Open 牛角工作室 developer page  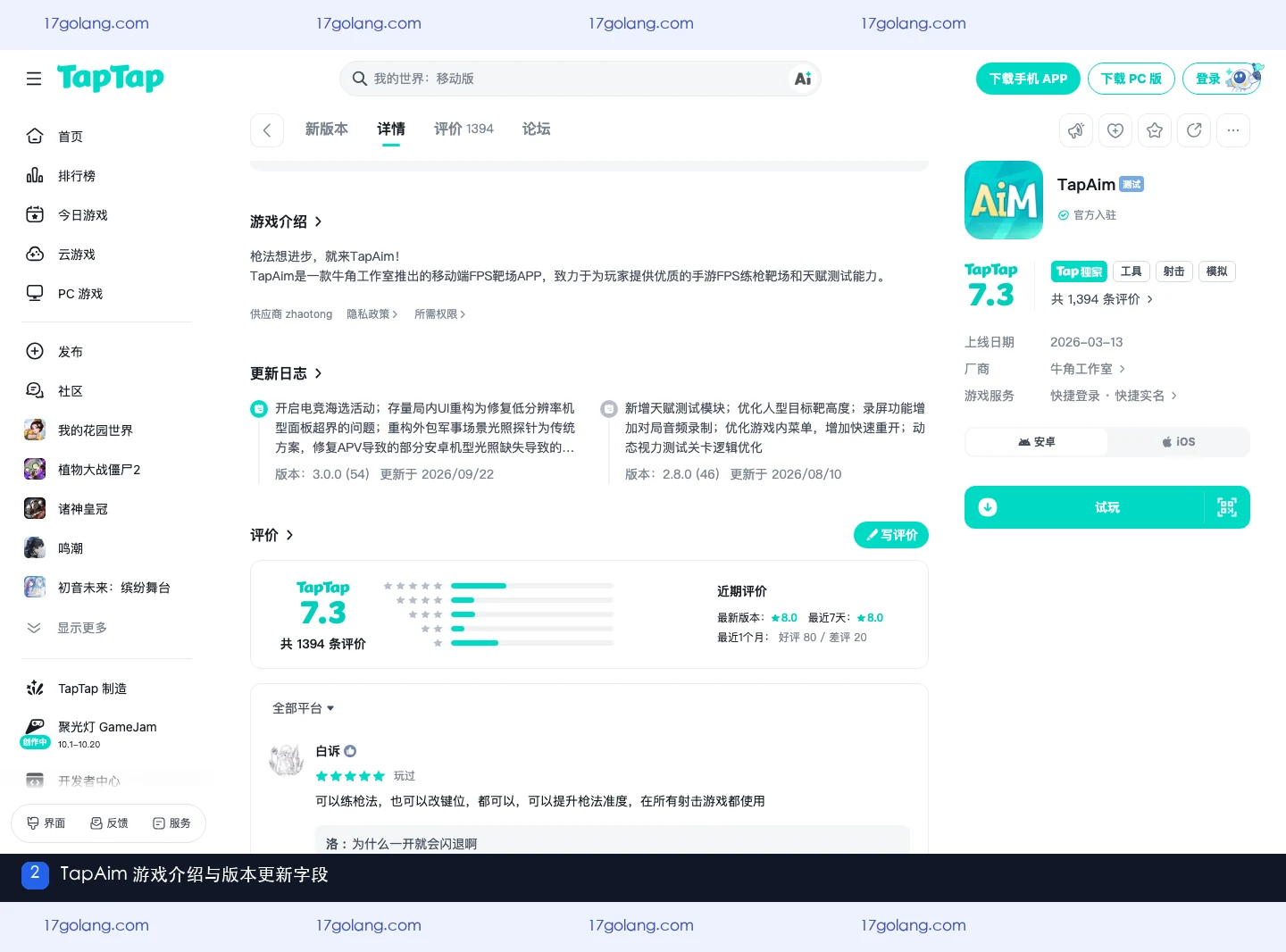coord(1088,369)
